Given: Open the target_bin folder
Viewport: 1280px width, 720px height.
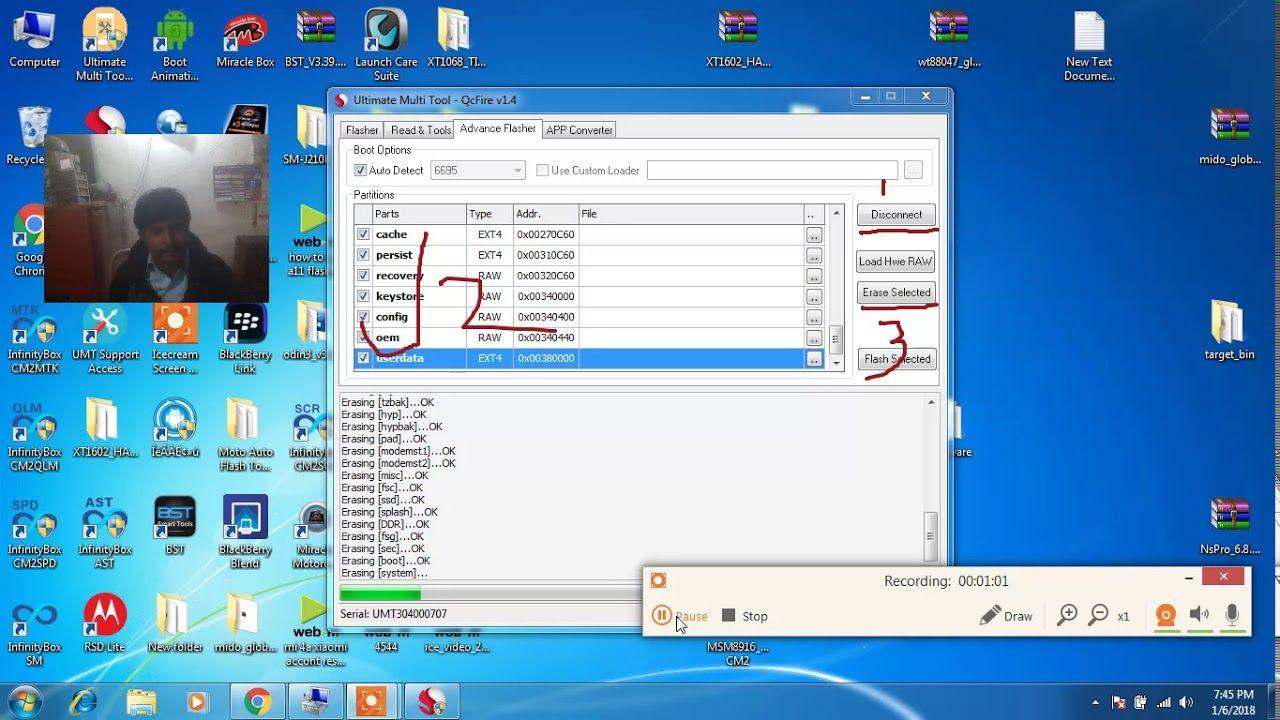Looking at the screenshot, I should coord(1229,330).
